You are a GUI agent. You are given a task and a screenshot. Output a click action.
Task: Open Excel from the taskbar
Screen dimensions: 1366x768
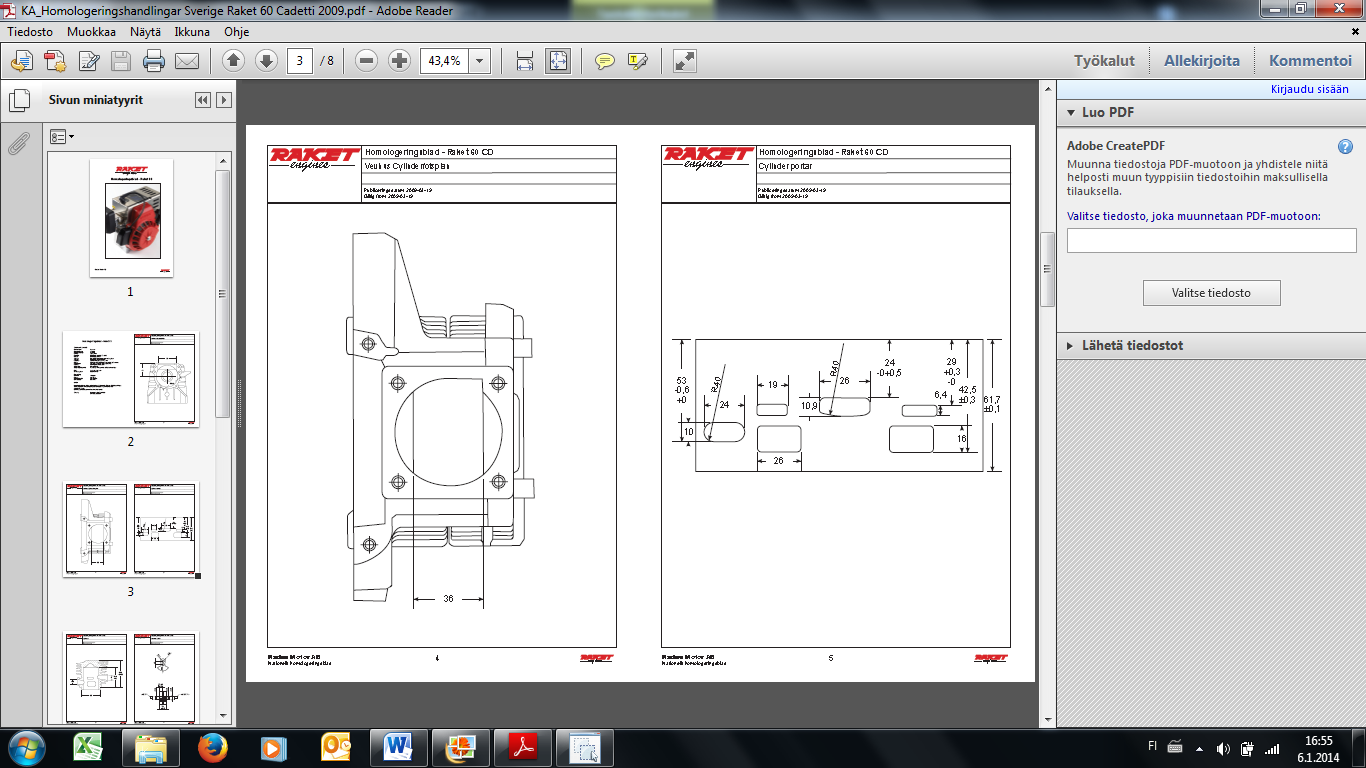(x=91, y=747)
